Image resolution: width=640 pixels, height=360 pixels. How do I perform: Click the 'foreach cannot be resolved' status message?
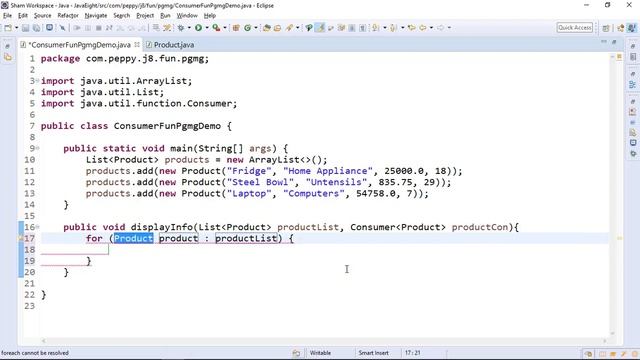tap(35, 353)
